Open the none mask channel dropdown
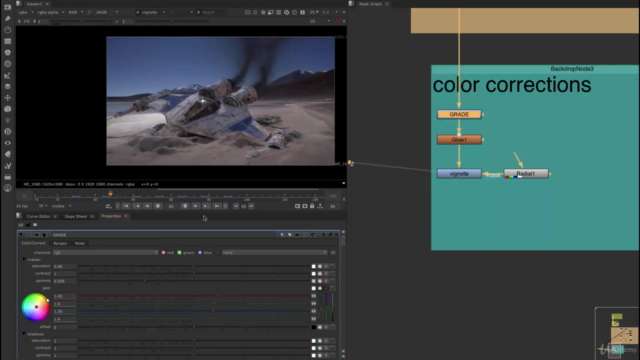This screenshot has height=360, width=640. click(x=275, y=253)
